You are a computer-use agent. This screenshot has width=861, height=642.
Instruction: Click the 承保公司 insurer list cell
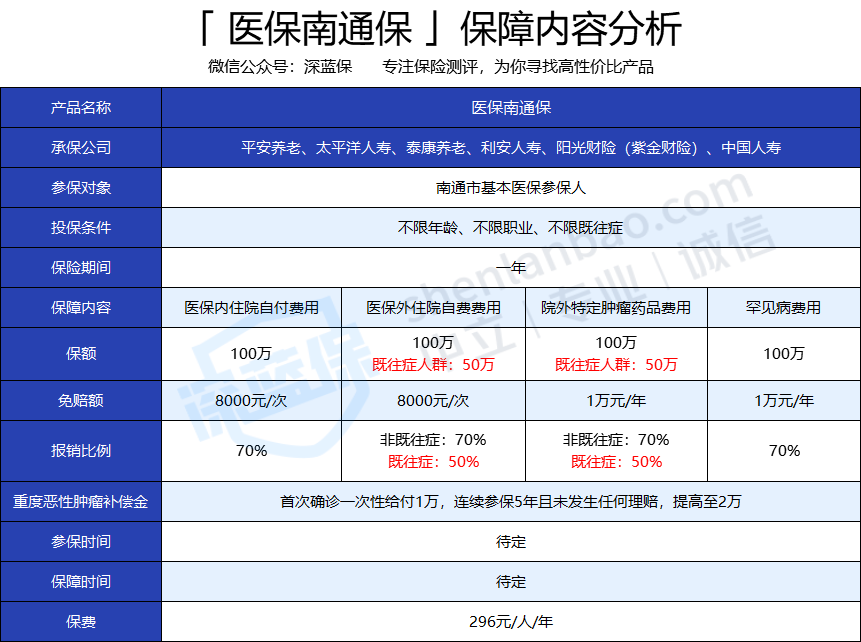point(510,147)
